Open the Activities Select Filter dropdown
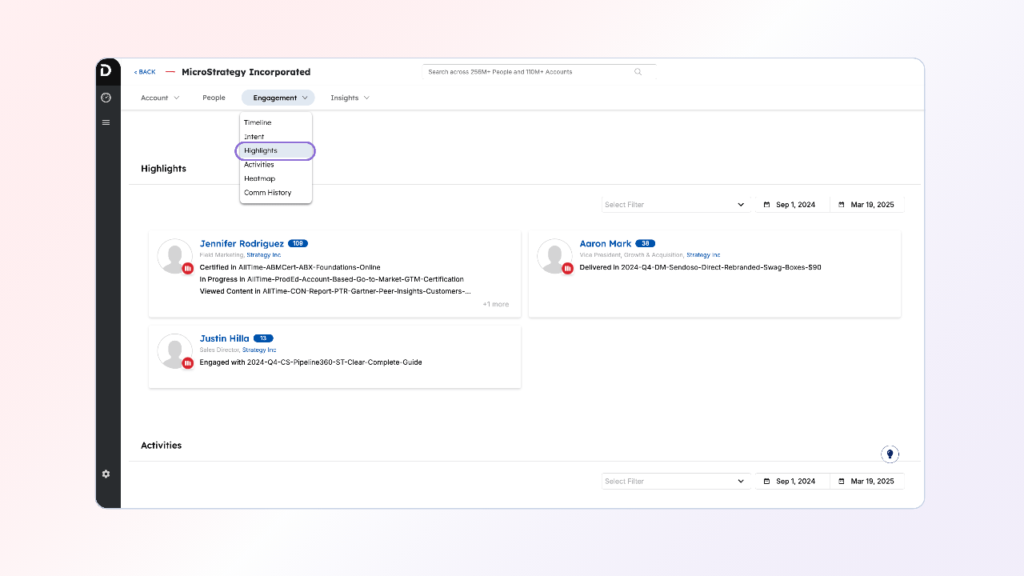Image resolution: width=1024 pixels, height=576 pixels. [674, 481]
